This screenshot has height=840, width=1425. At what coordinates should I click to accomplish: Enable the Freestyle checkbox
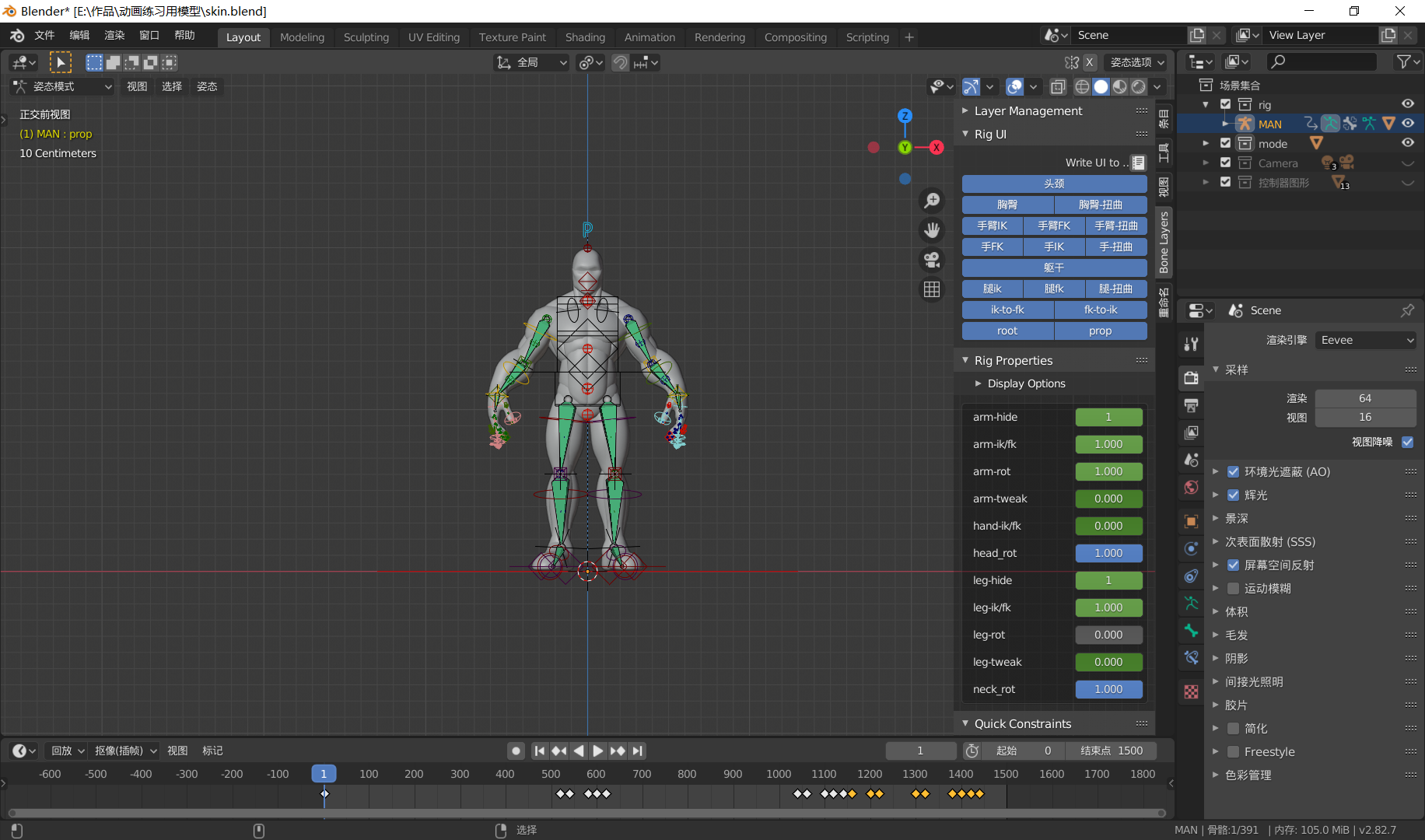coord(1233,751)
